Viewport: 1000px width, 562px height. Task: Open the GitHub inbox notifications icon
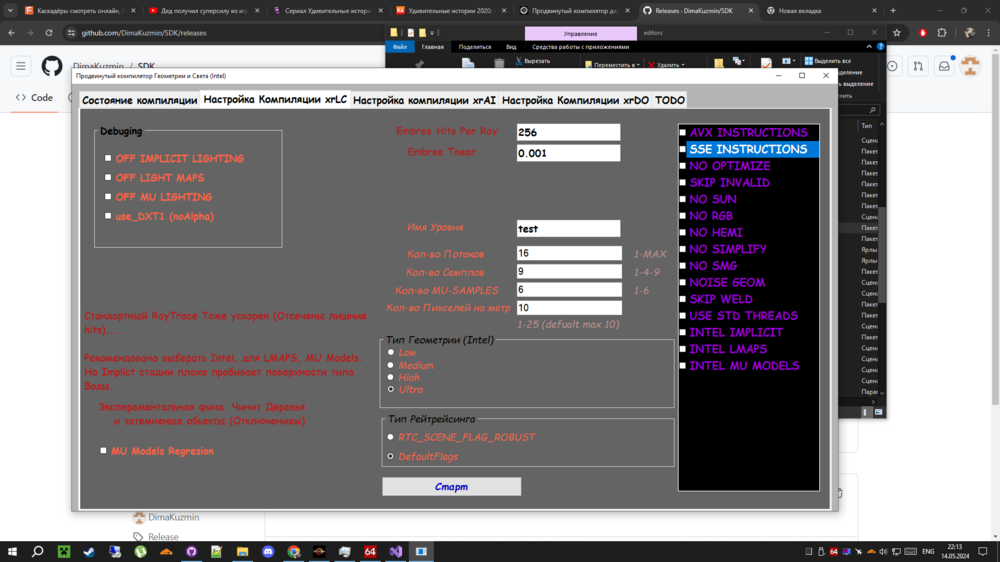coord(945,66)
